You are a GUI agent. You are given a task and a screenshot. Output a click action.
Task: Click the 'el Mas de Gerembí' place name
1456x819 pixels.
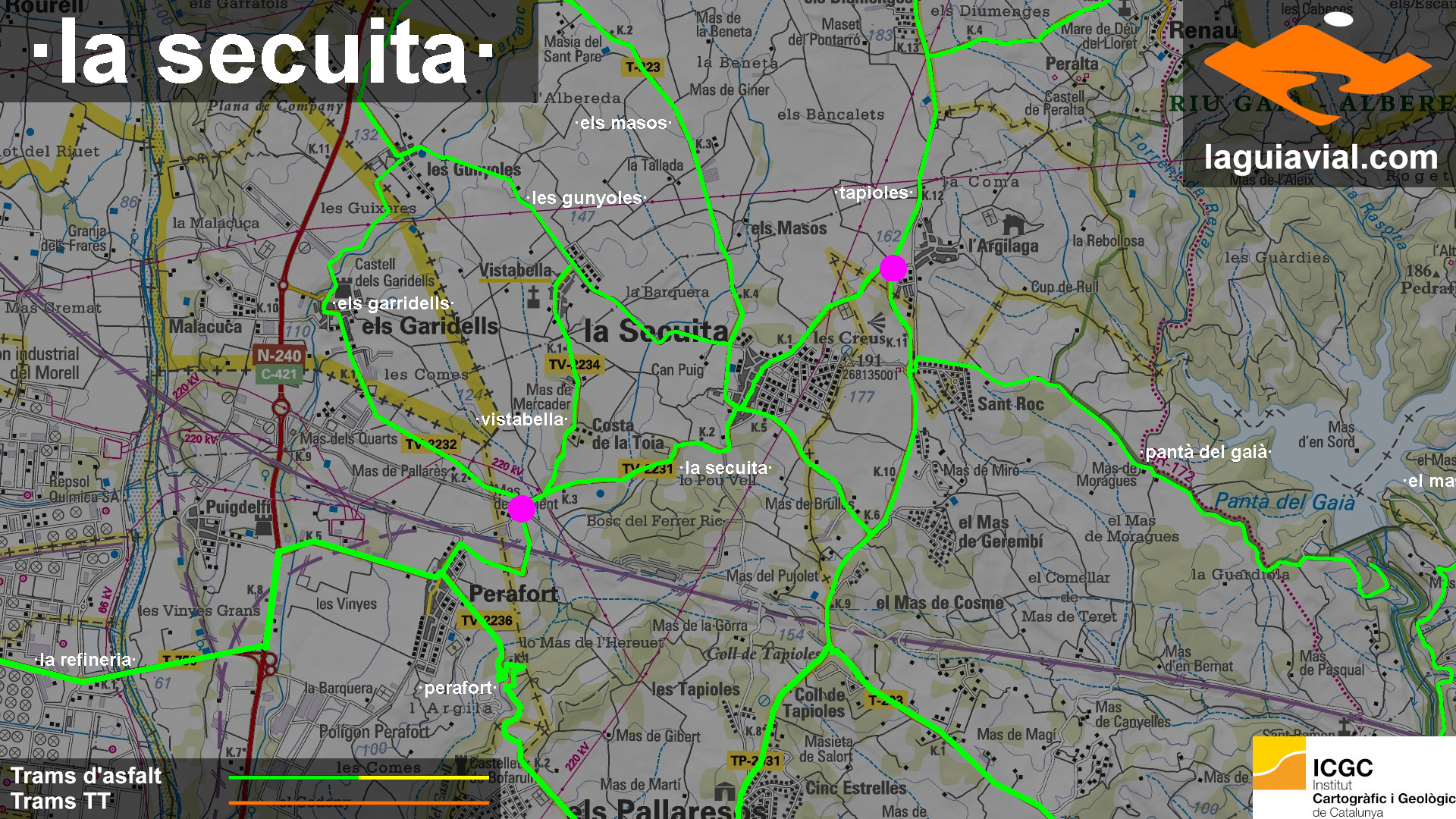coord(1000,532)
